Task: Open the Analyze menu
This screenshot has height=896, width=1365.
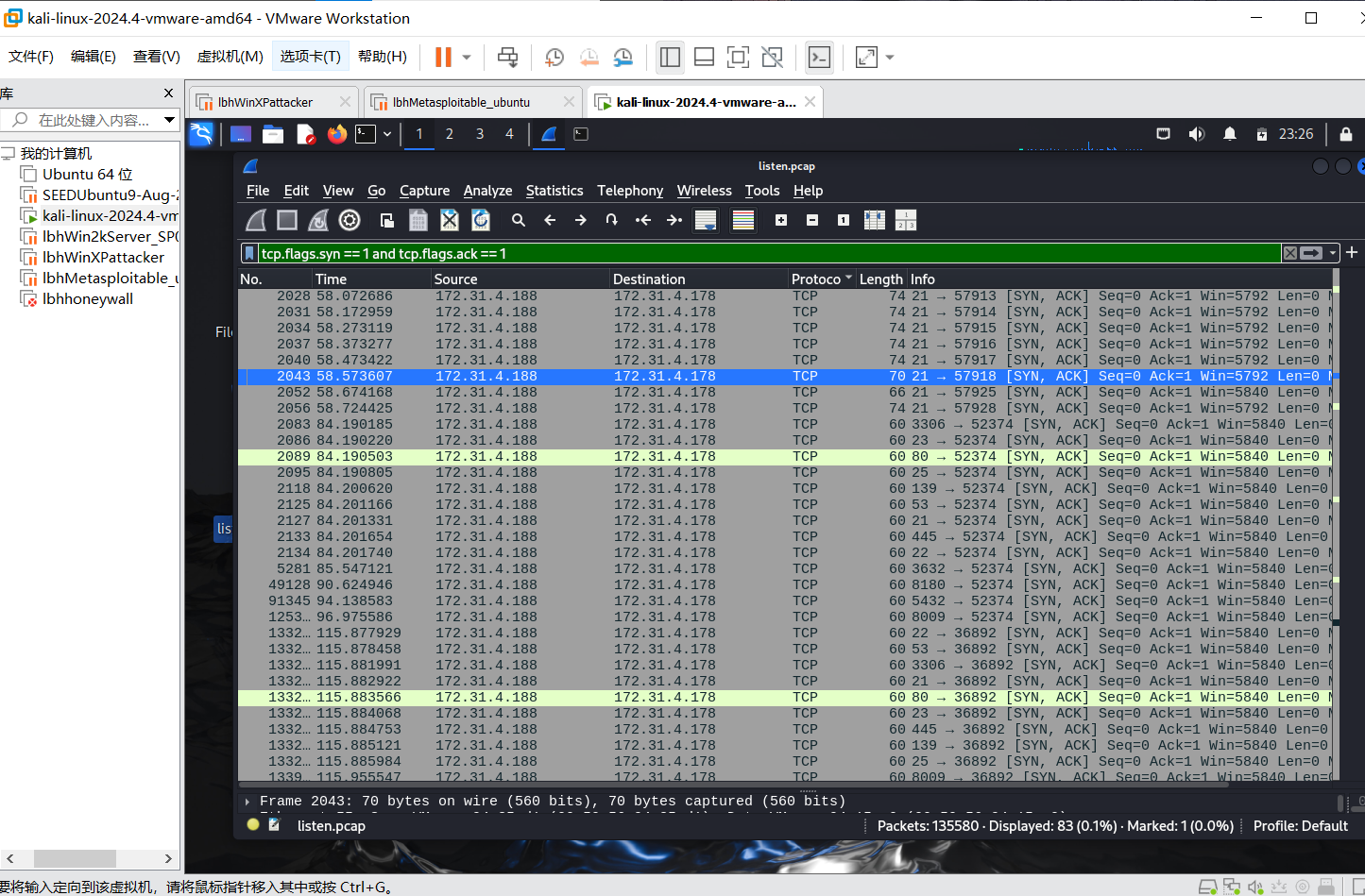Action: [487, 191]
